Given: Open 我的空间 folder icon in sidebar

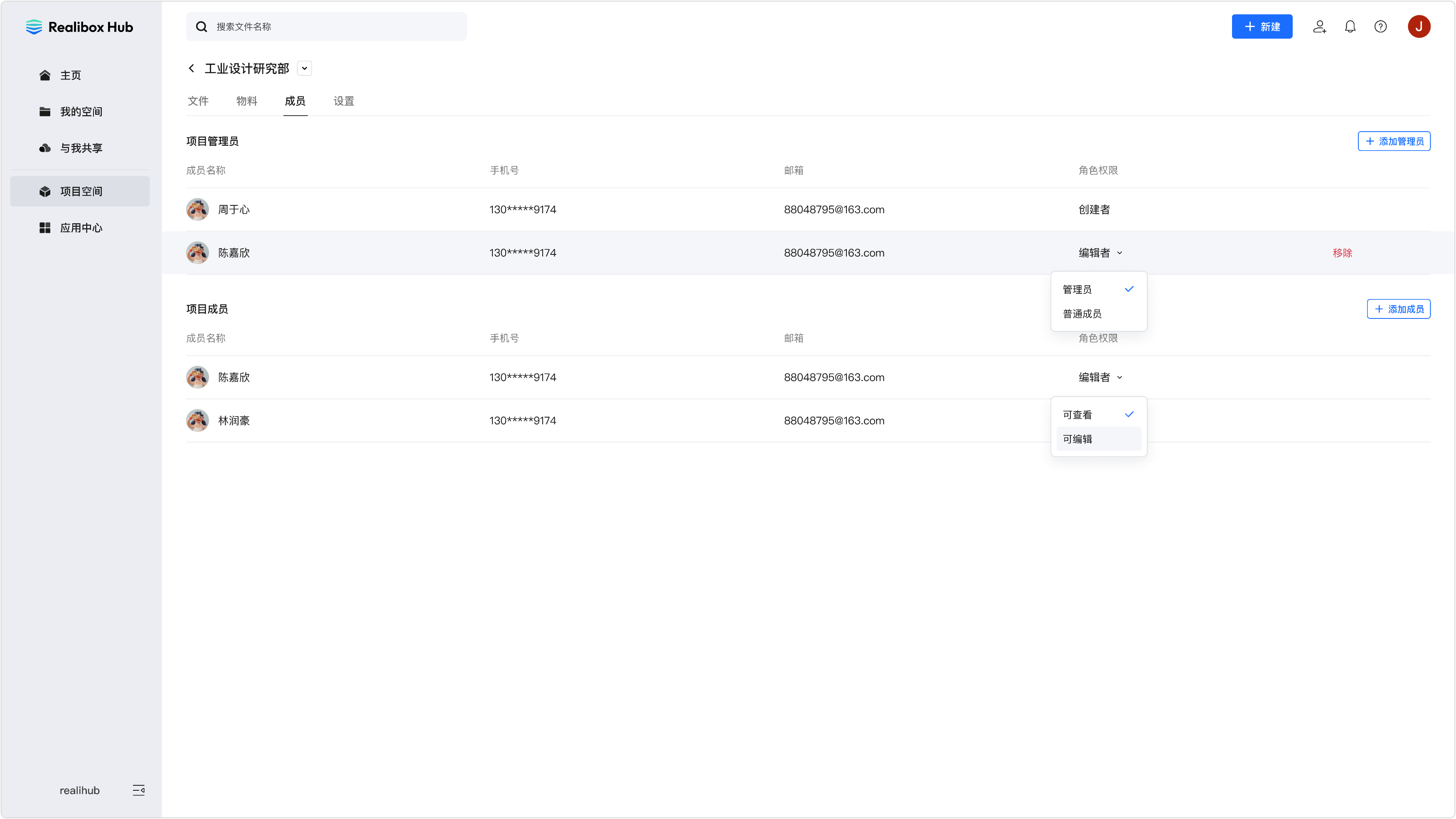Looking at the screenshot, I should coord(44,111).
